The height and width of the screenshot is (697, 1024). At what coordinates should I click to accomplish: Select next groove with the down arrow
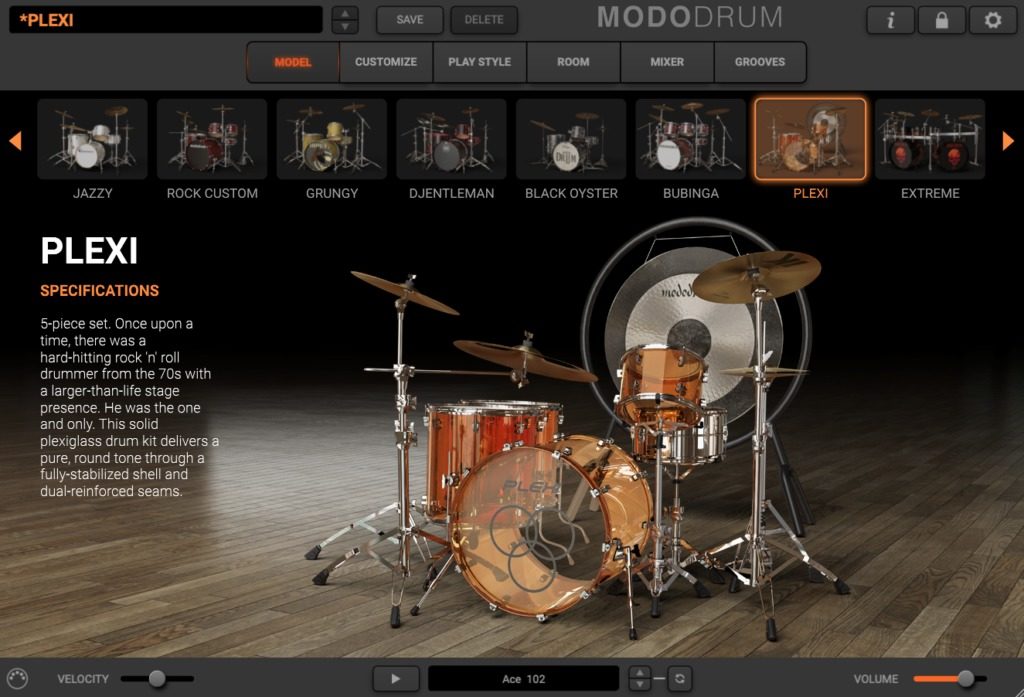click(x=639, y=685)
